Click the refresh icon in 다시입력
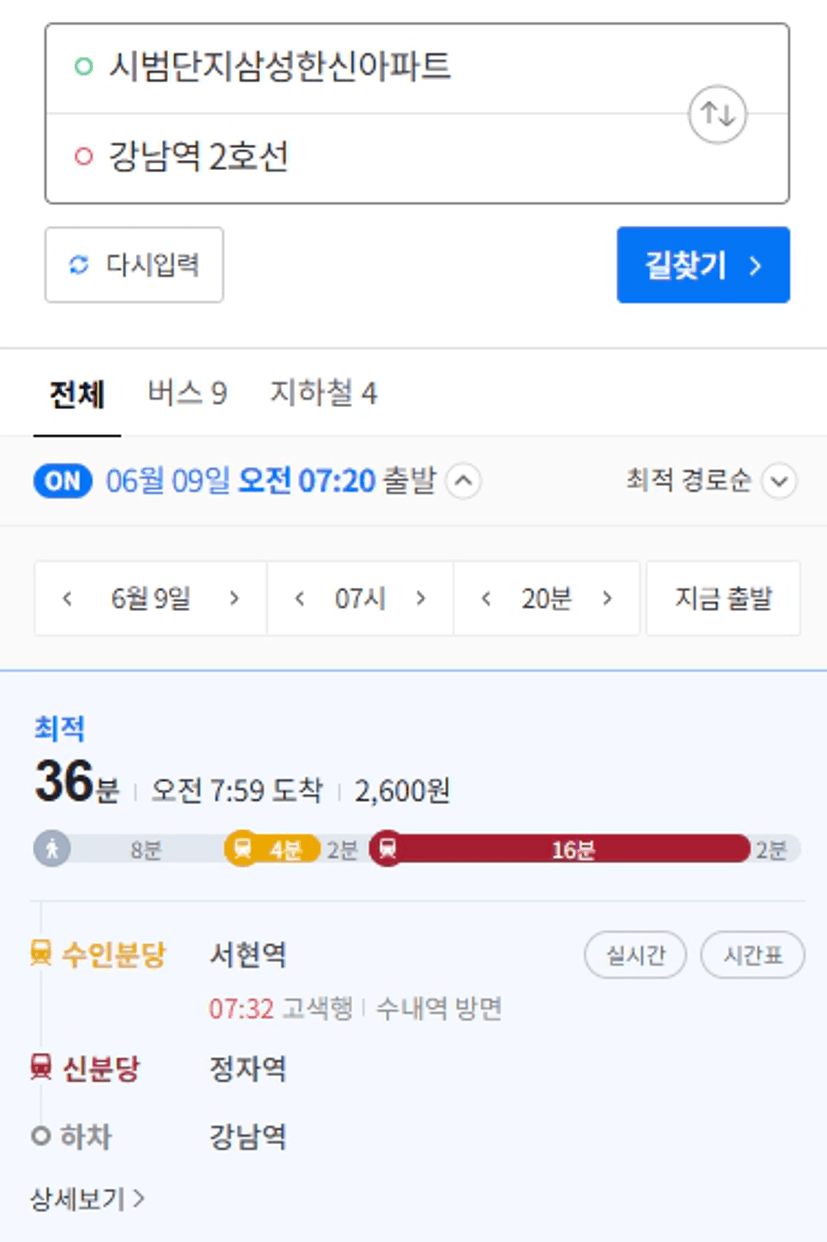The image size is (827, 1242). click(79, 265)
